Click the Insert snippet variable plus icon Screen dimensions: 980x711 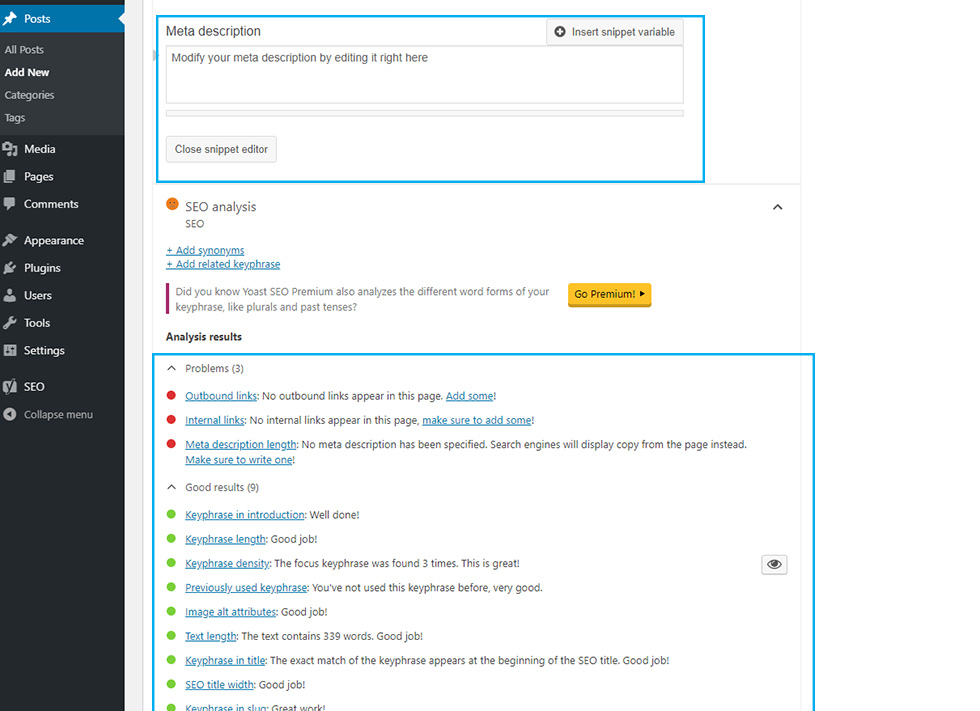(560, 31)
